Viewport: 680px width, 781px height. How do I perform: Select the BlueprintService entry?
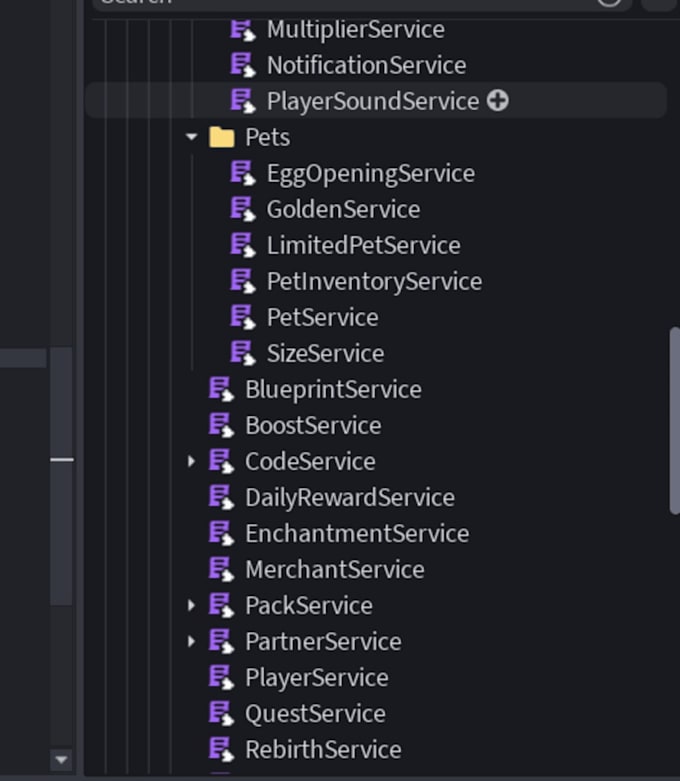click(333, 390)
